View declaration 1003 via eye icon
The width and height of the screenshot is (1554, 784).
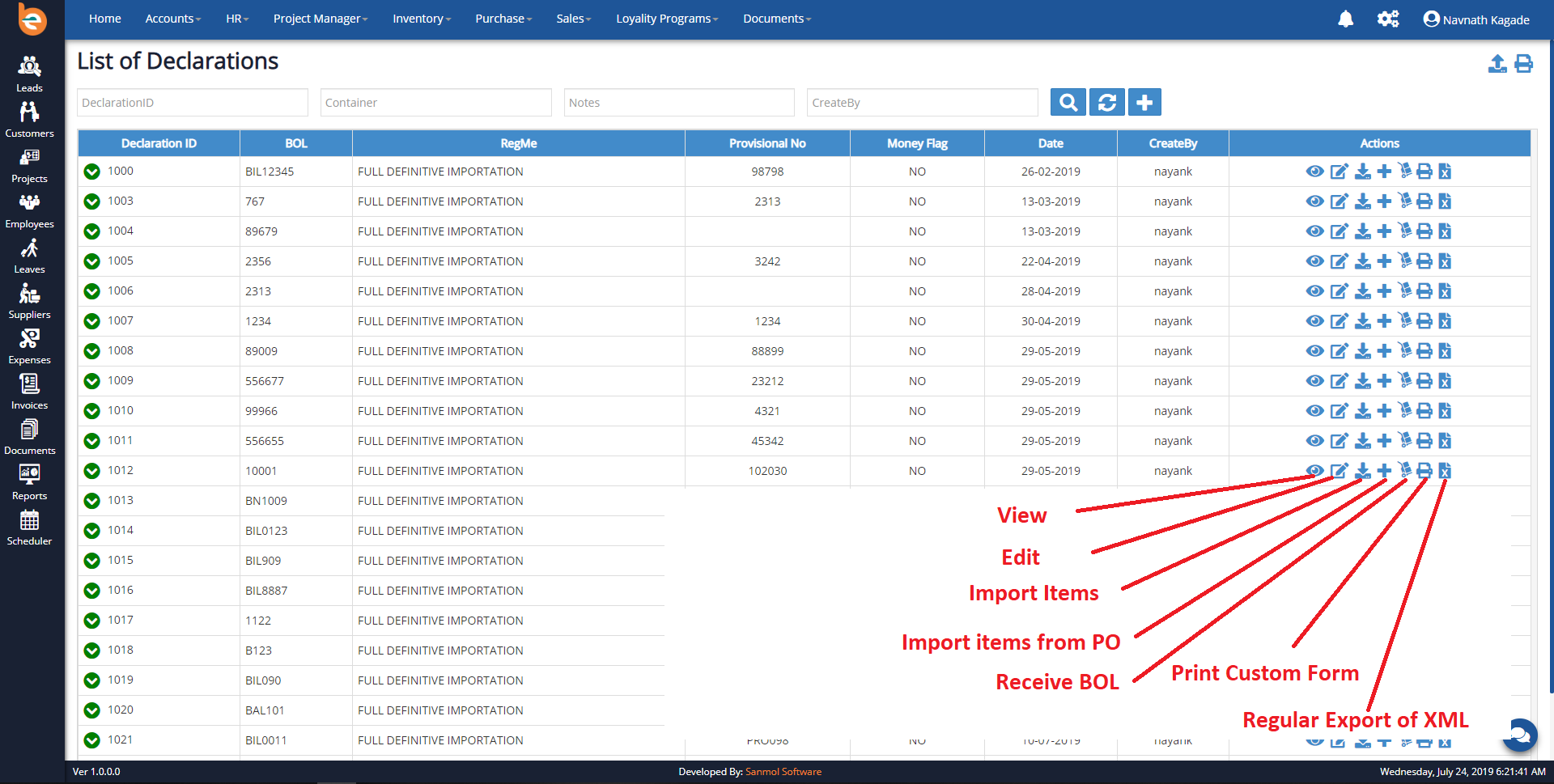tap(1315, 201)
